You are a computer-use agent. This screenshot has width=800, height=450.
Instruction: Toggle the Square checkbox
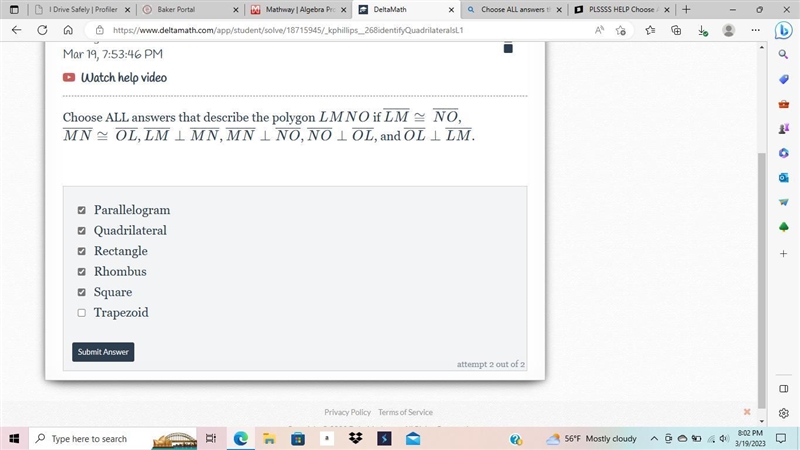(x=82, y=292)
